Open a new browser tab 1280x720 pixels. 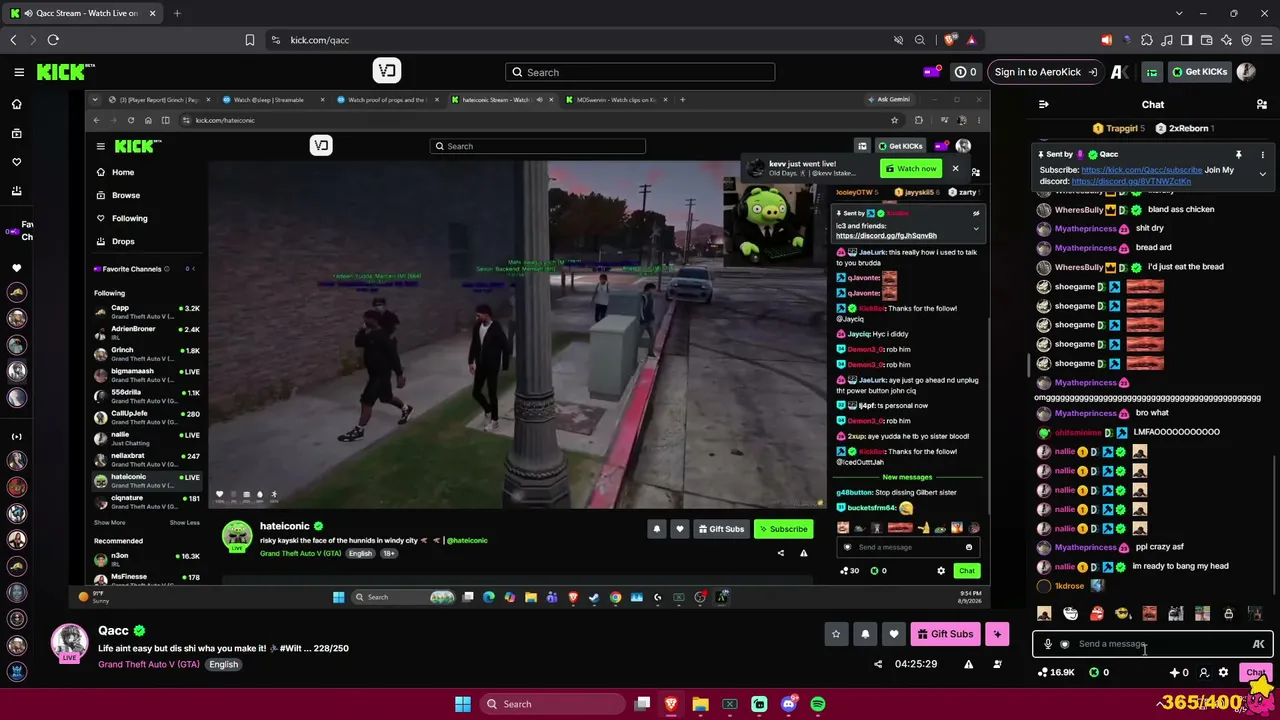[x=177, y=13]
